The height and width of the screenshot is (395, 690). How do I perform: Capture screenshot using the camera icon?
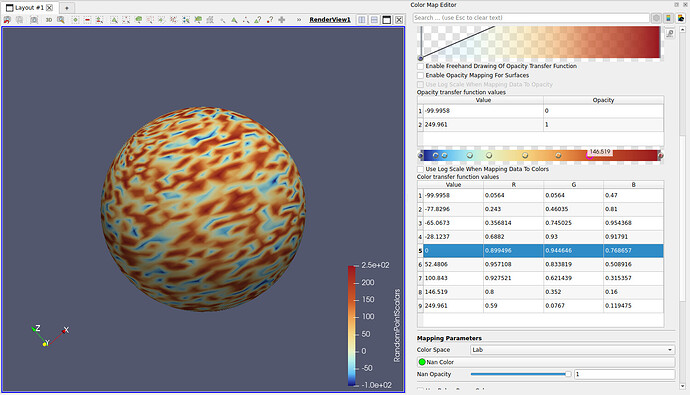click(x=34, y=20)
